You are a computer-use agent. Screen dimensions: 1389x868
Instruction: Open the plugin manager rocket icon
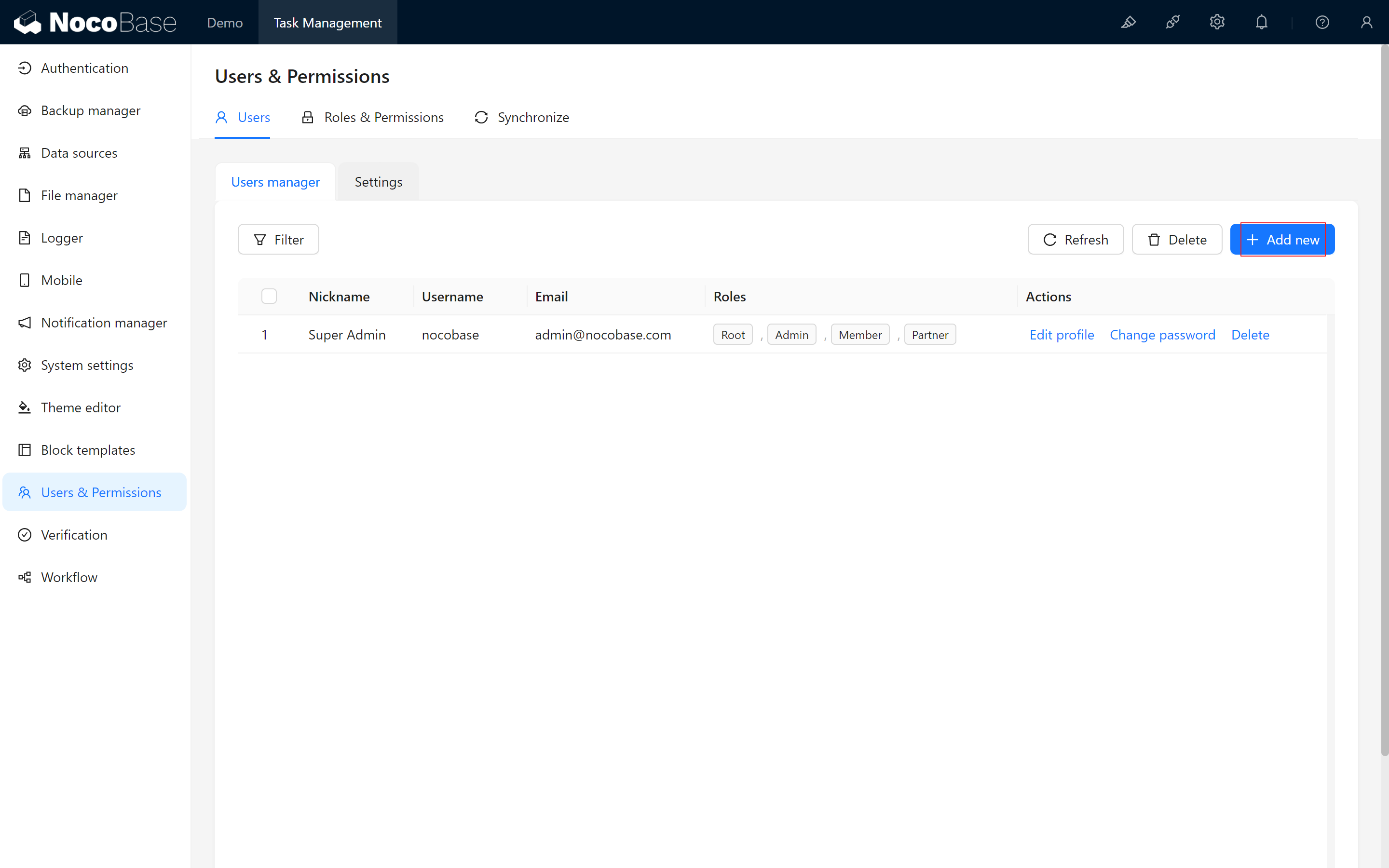pyautogui.click(x=1172, y=22)
